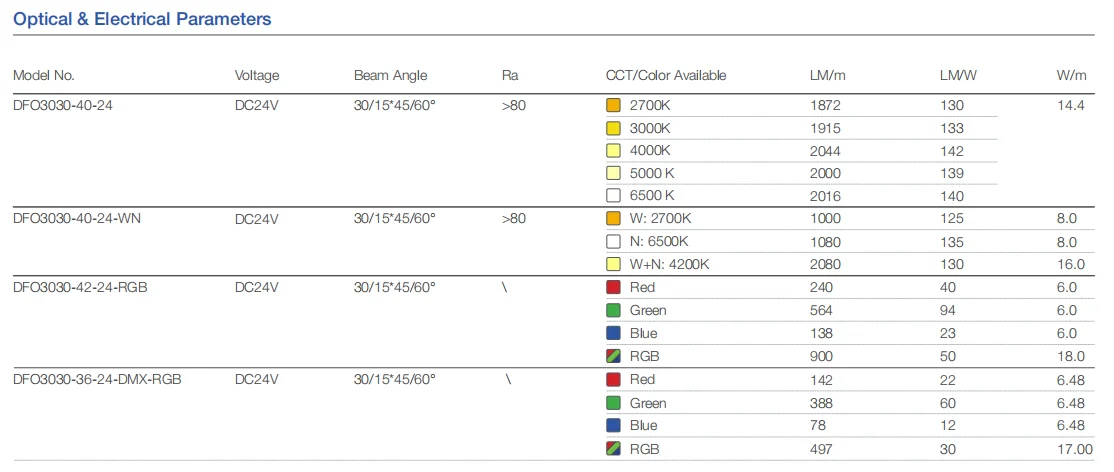Click the 14.4 W/m value
This screenshot has width=1114, height=472.
(1070, 105)
